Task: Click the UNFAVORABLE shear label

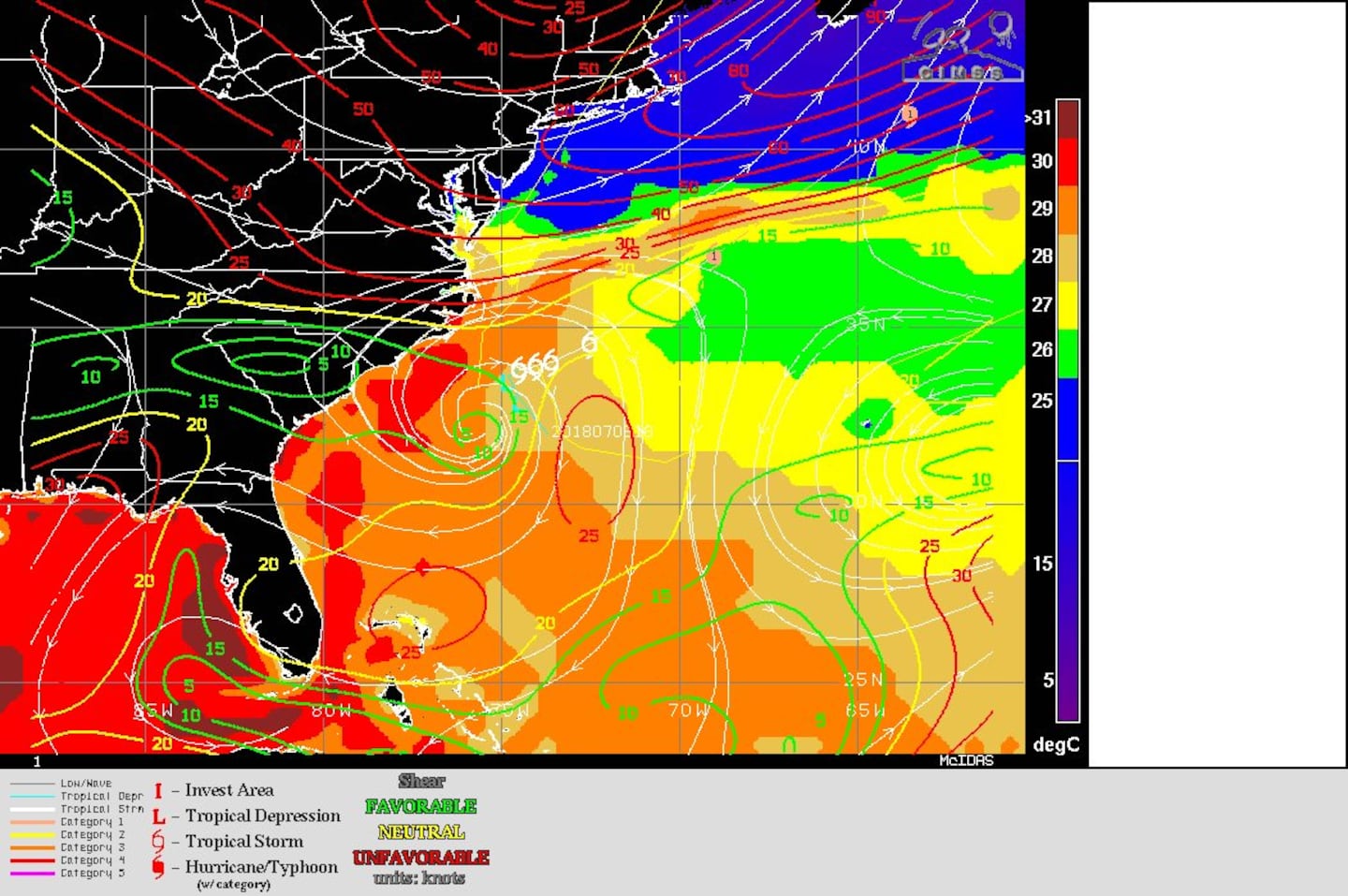Action: (420, 857)
